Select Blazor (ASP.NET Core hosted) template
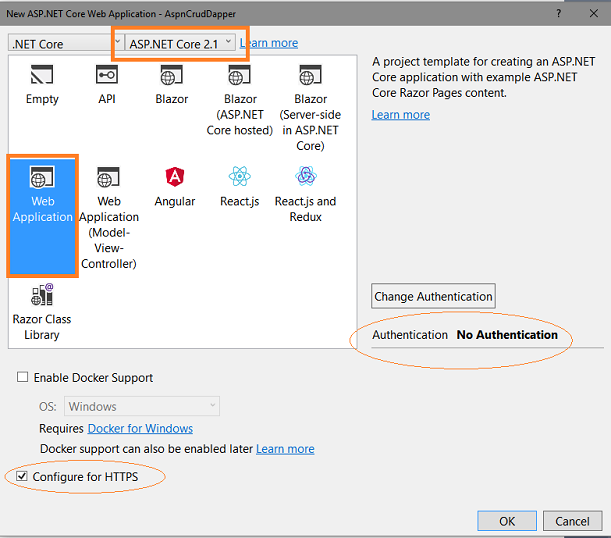The height and width of the screenshot is (538, 611). click(240, 101)
